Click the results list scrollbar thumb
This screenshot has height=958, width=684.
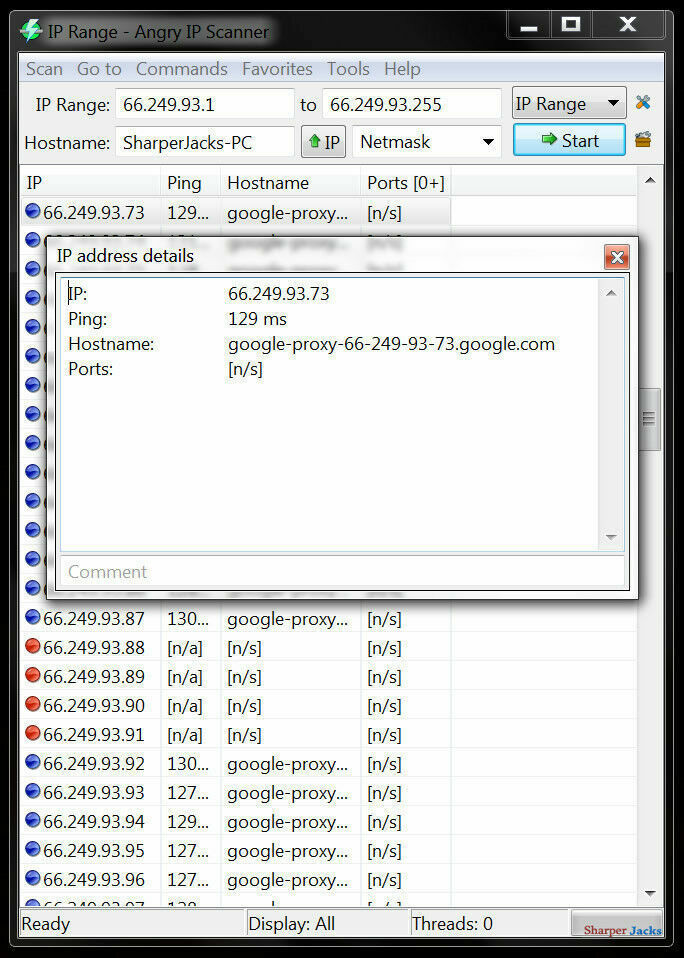point(650,419)
